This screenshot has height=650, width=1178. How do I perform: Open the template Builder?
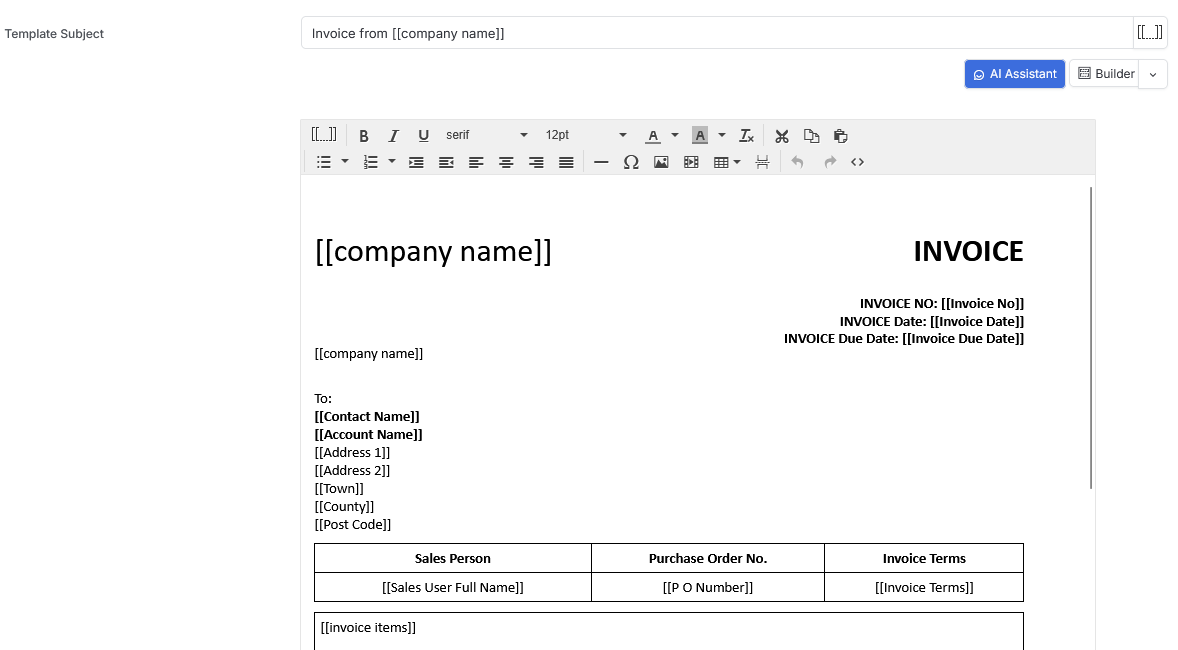1104,74
